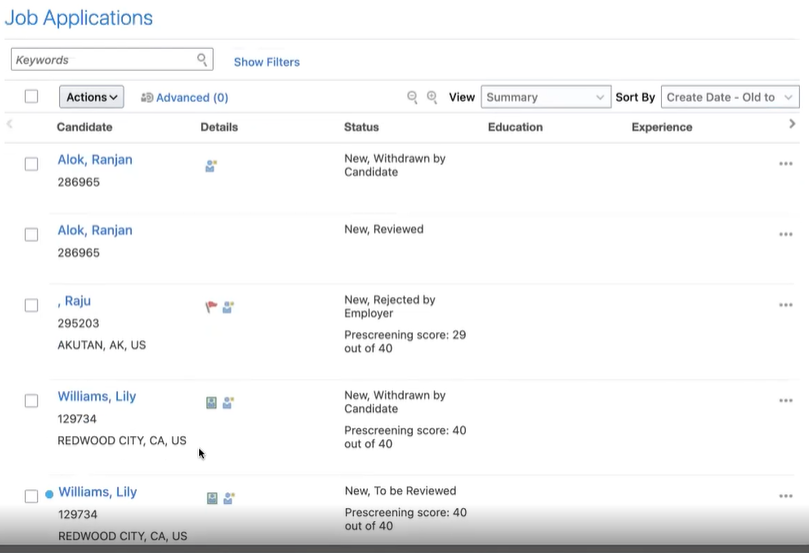The image size is (809, 553).
Task: Click left arrow to scroll table columns
Action: [9, 124]
